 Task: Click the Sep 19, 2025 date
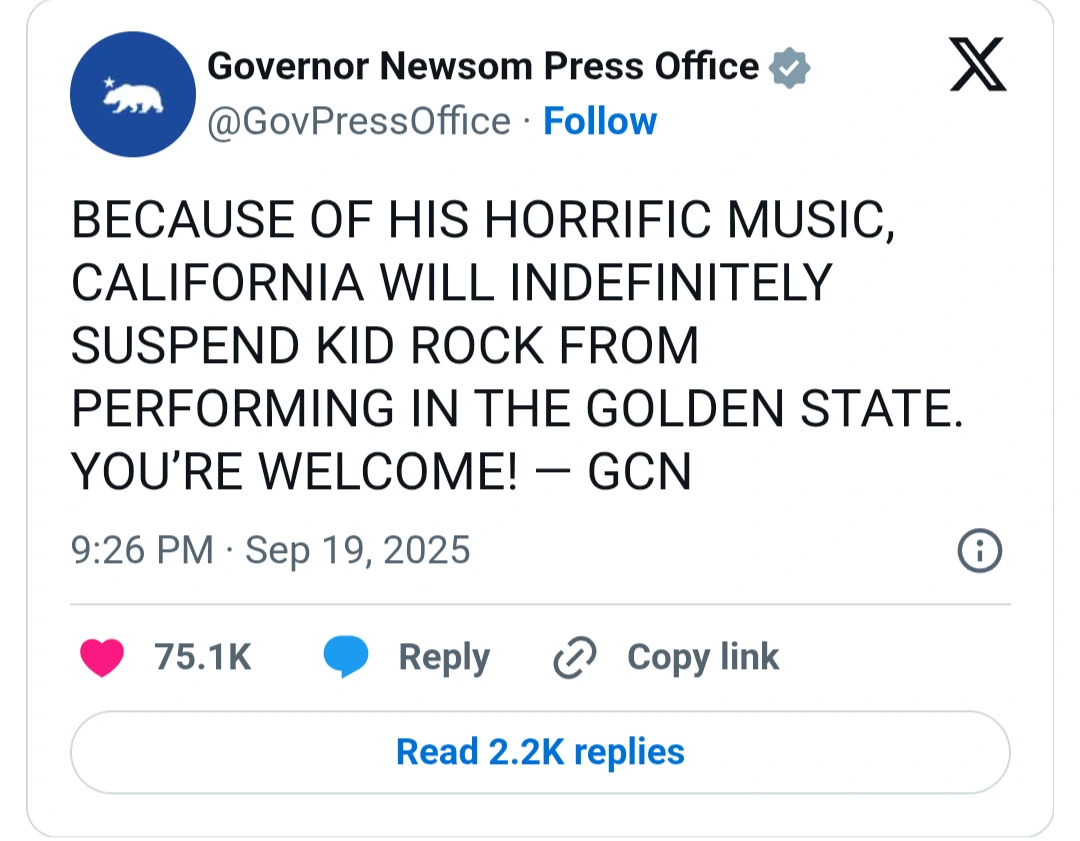point(357,550)
